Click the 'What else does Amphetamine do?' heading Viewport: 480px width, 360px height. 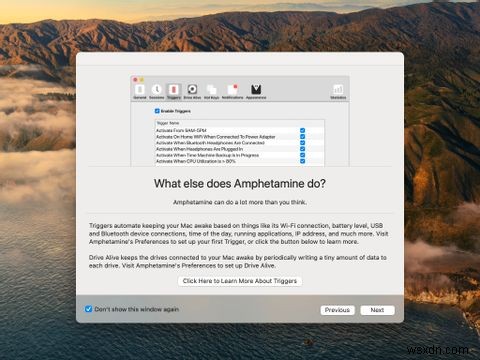point(240,184)
